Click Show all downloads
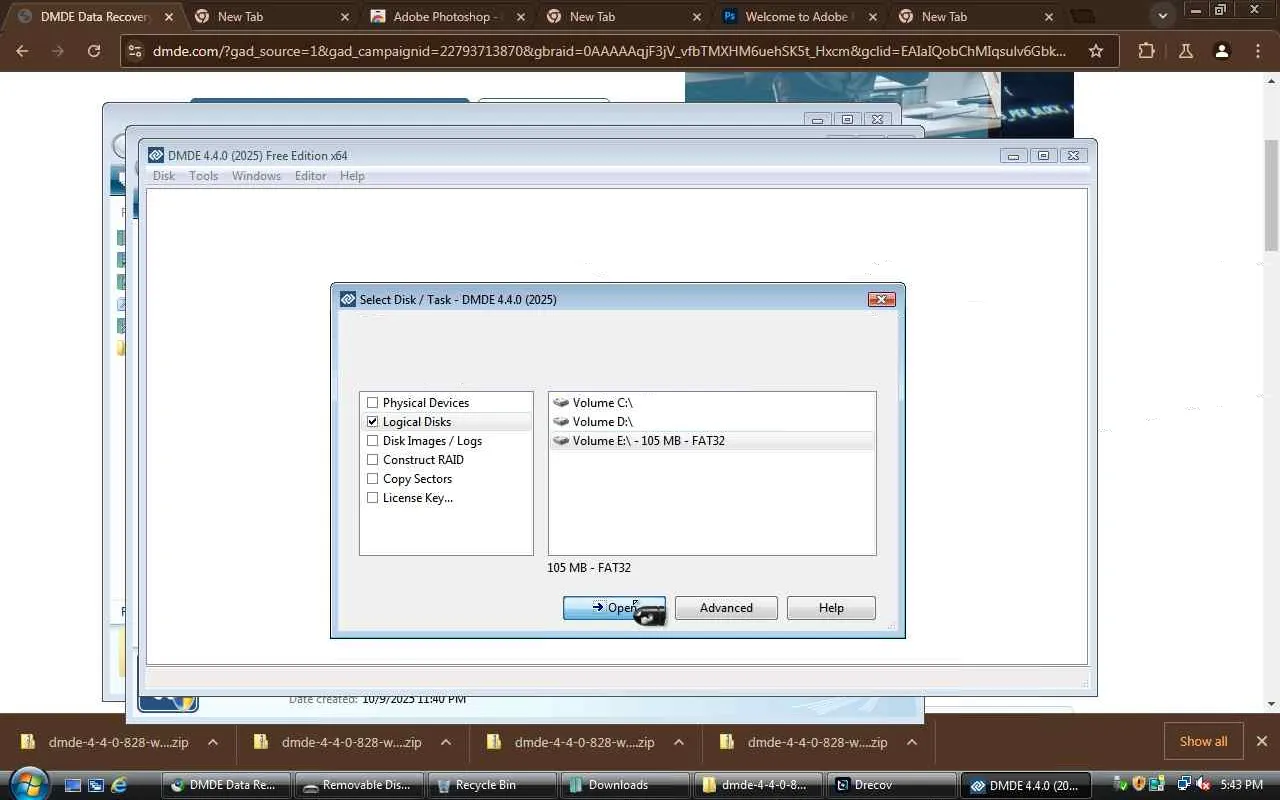 coord(1204,742)
